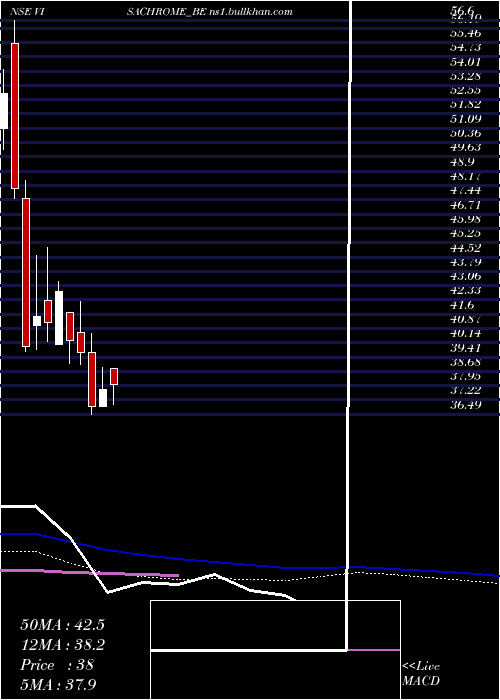Click the 36.49 price axis label
This screenshot has height=700, width=500.
pyautogui.click(x=466, y=405)
